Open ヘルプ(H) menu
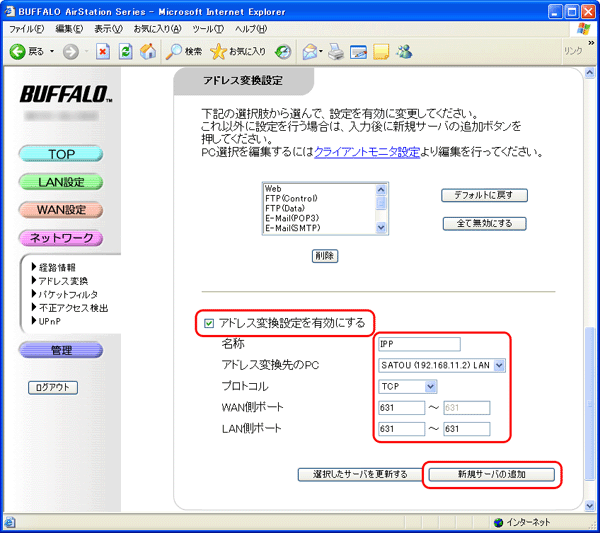This screenshot has height=533, width=600. (251, 29)
